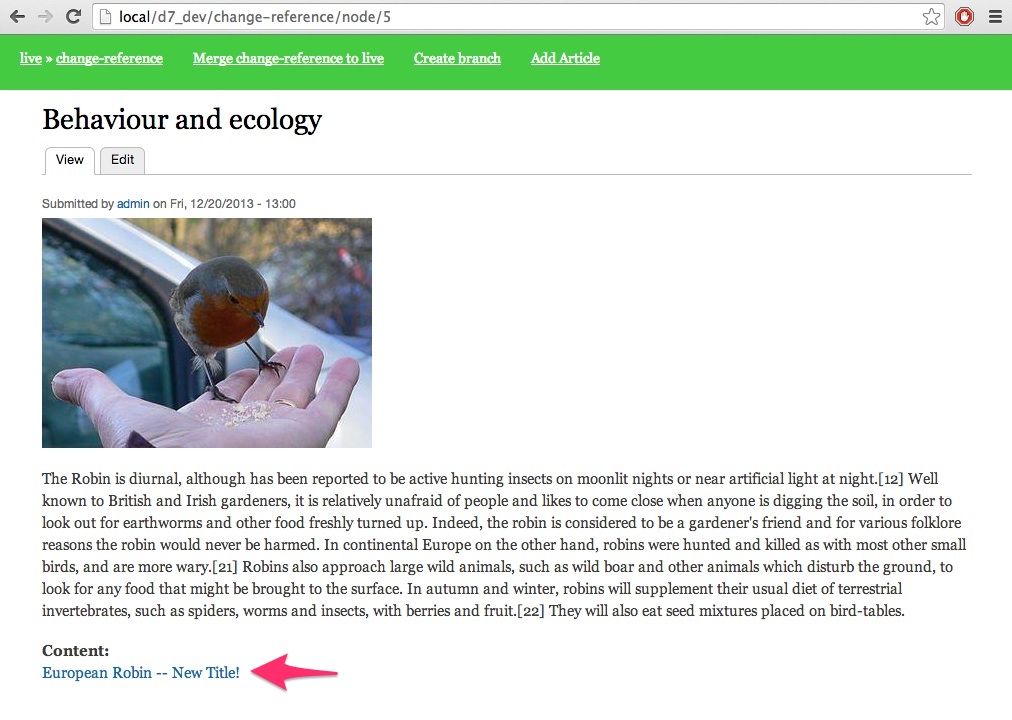
Task: Open the live branch link
Action: pyautogui.click(x=31, y=58)
